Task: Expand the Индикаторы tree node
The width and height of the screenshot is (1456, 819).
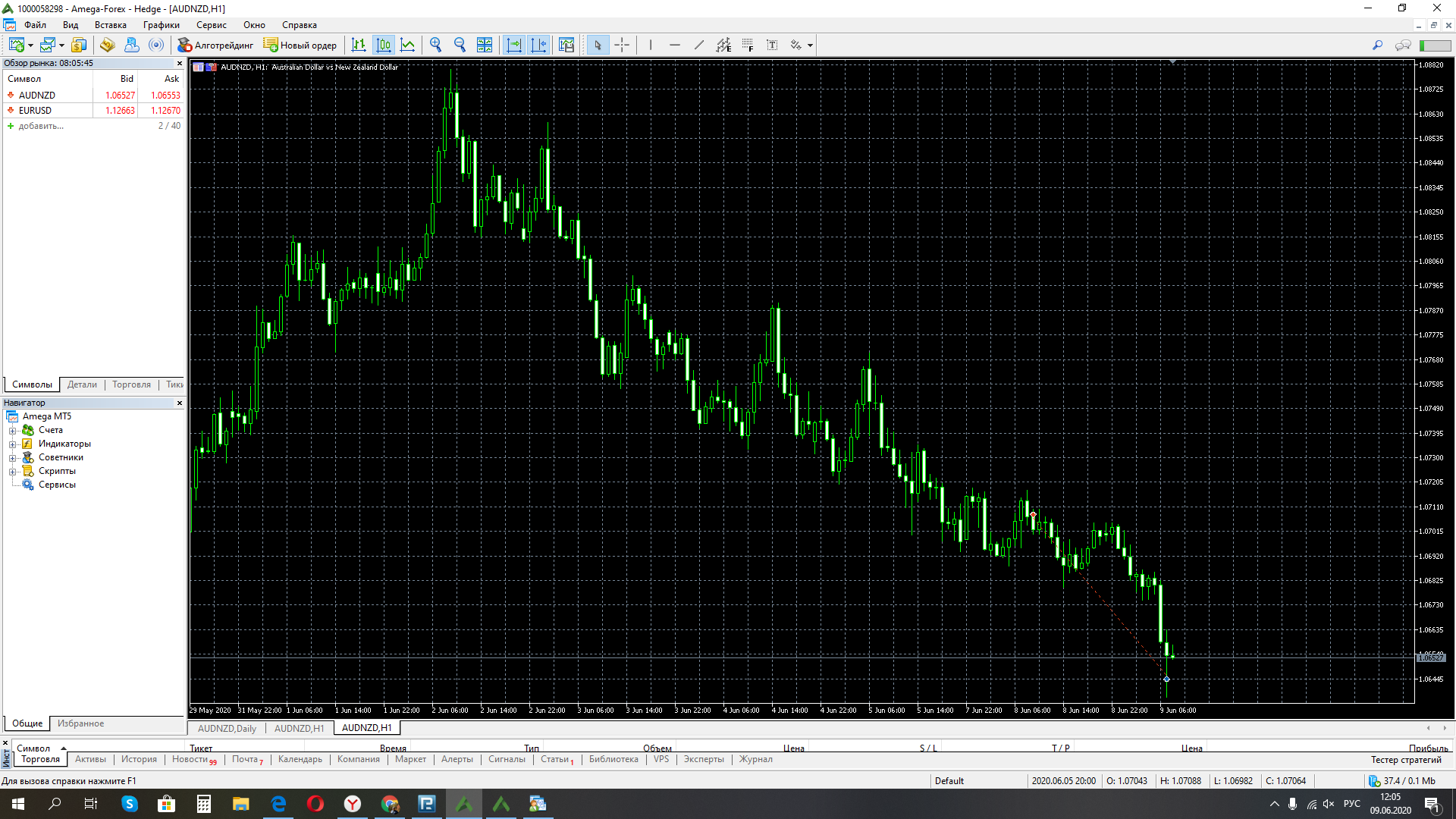Action: click(x=12, y=444)
